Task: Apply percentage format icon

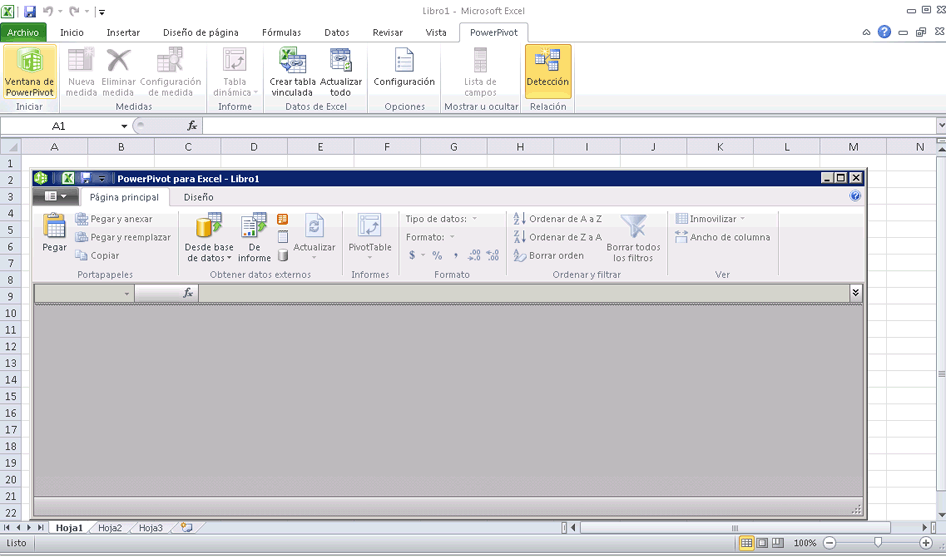Action: pos(437,255)
